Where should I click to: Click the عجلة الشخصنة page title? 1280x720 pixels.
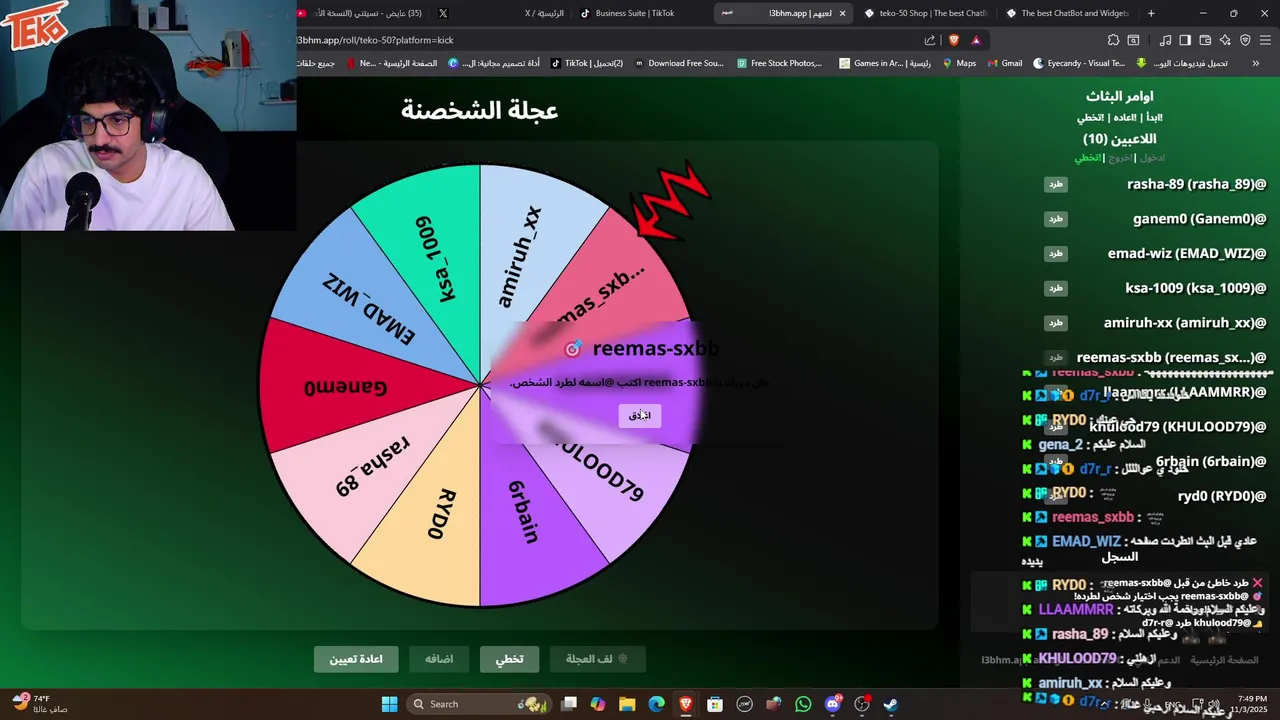pyautogui.click(x=480, y=110)
